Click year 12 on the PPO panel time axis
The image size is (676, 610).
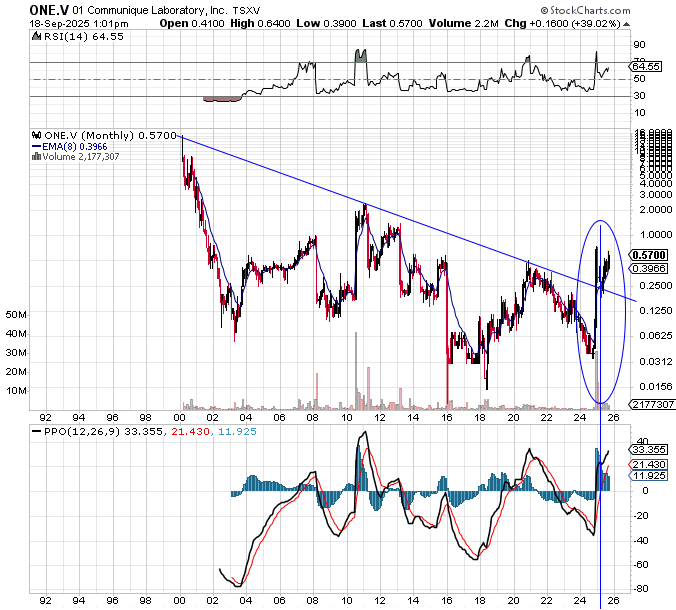pos(379,600)
